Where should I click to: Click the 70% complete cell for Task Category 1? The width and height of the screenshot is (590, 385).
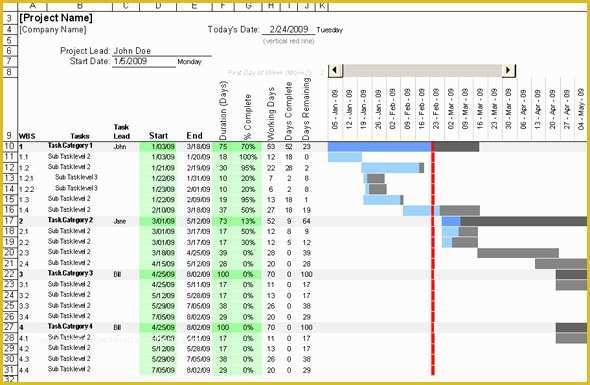click(248, 147)
